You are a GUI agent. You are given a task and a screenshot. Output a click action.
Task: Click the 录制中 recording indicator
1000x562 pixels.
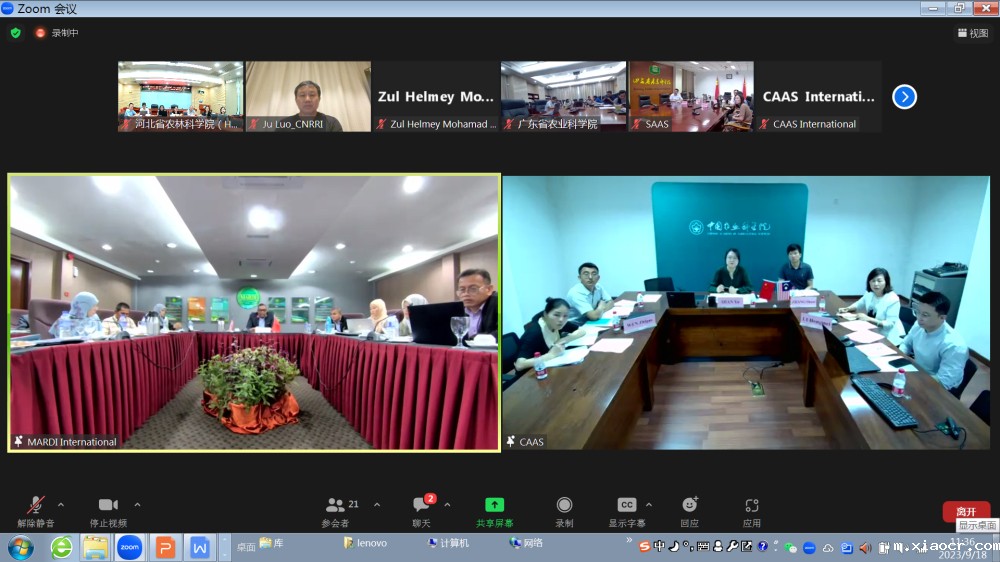pos(58,33)
